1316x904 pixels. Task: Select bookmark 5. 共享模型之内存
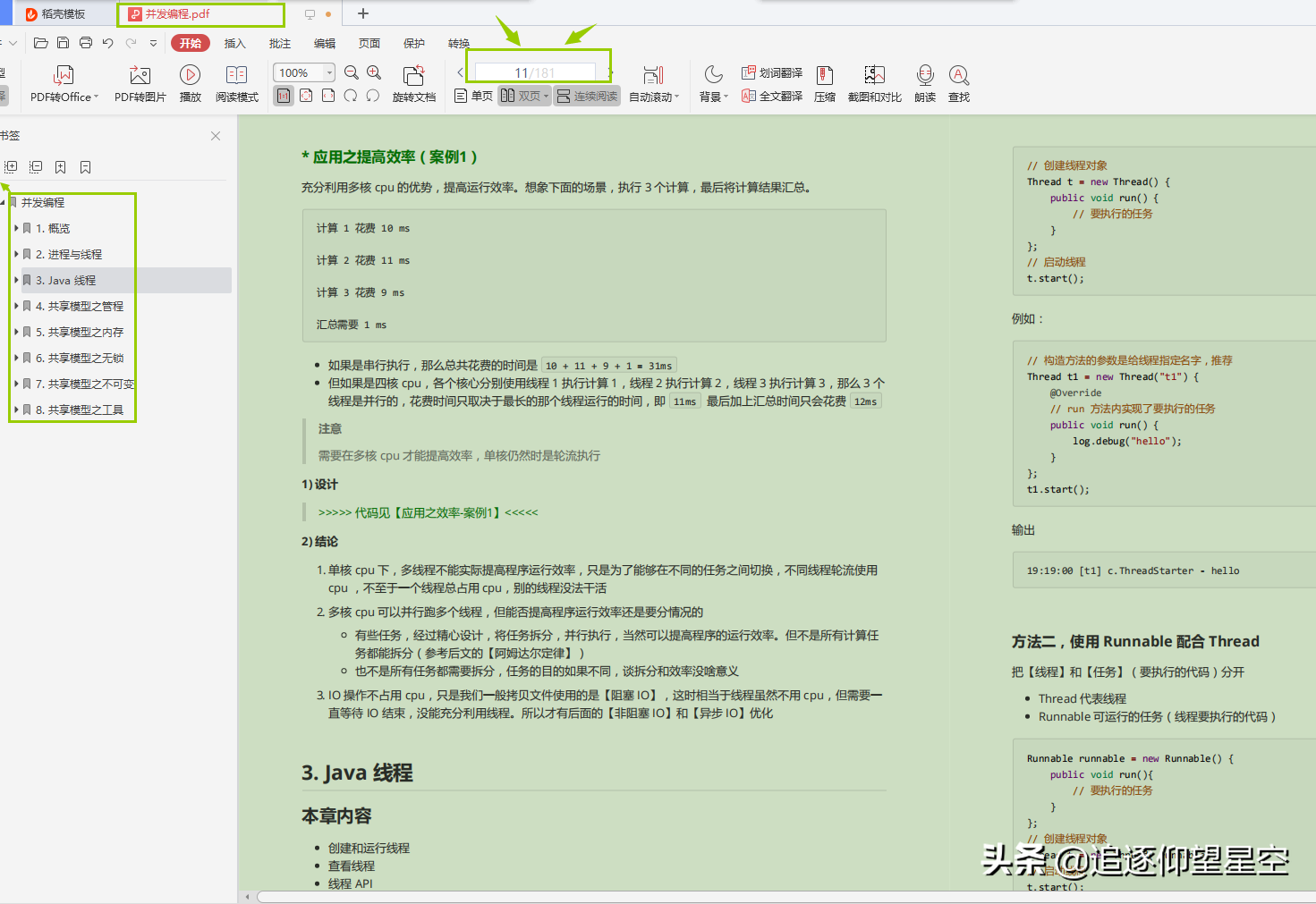80,333
